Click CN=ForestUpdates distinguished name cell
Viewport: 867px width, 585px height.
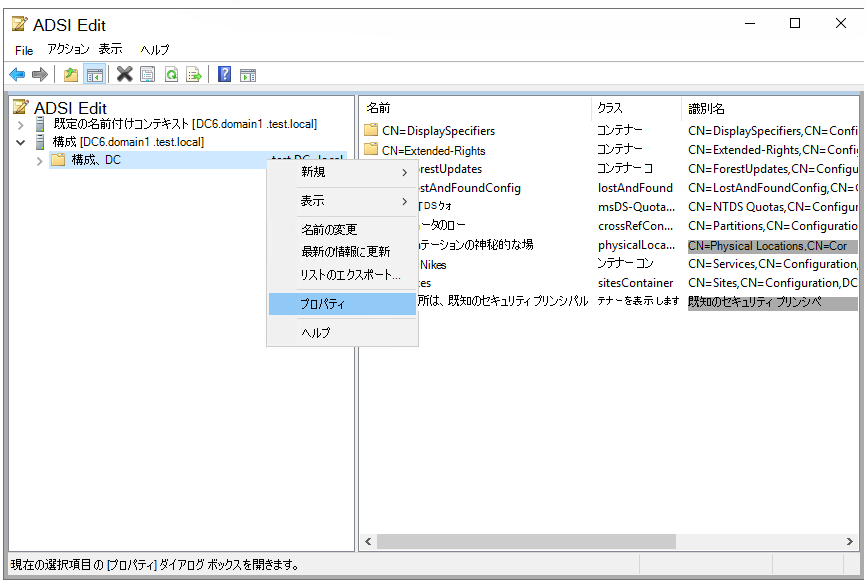772,169
